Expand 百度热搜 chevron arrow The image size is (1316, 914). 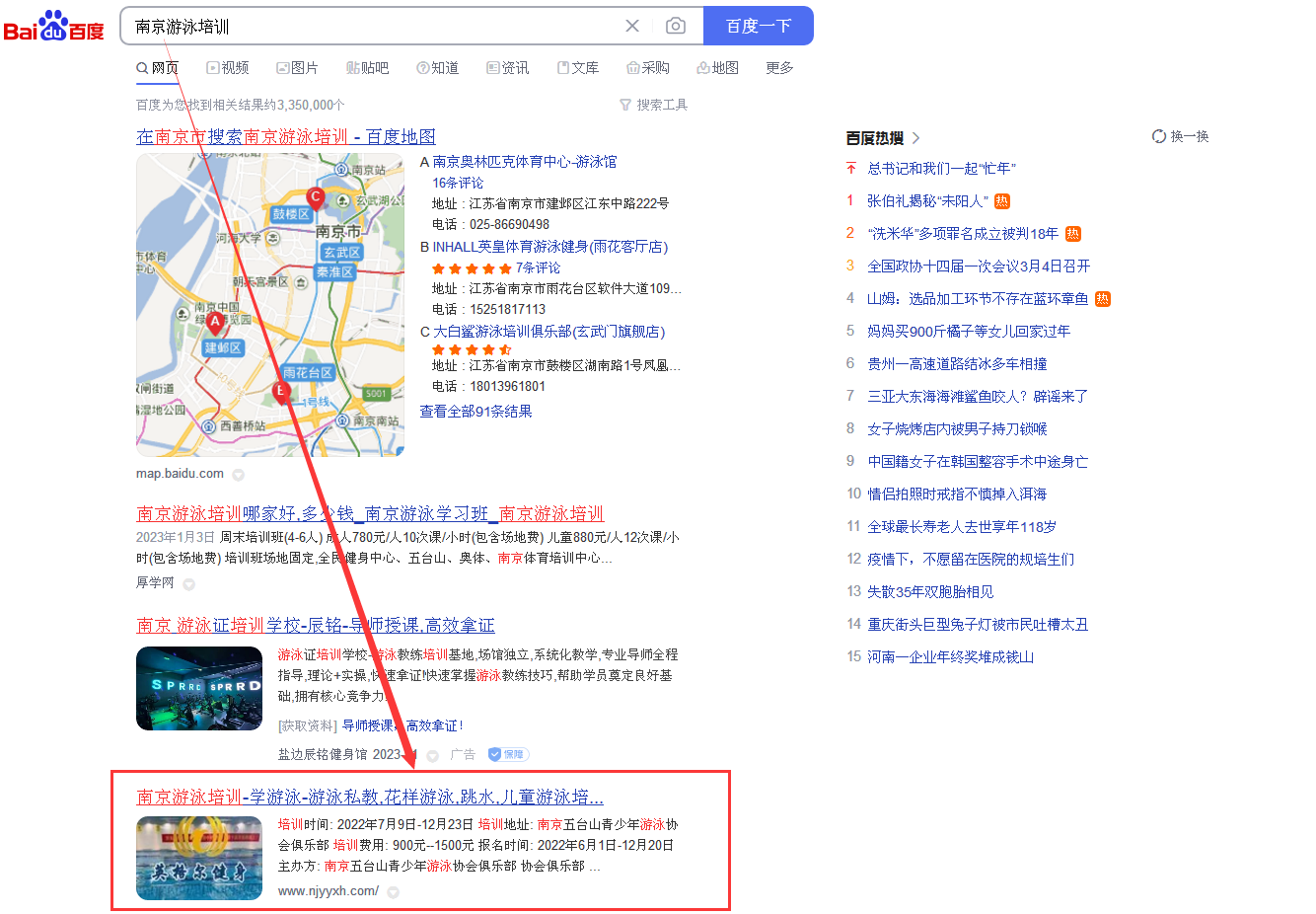pyautogui.click(x=916, y=138)
